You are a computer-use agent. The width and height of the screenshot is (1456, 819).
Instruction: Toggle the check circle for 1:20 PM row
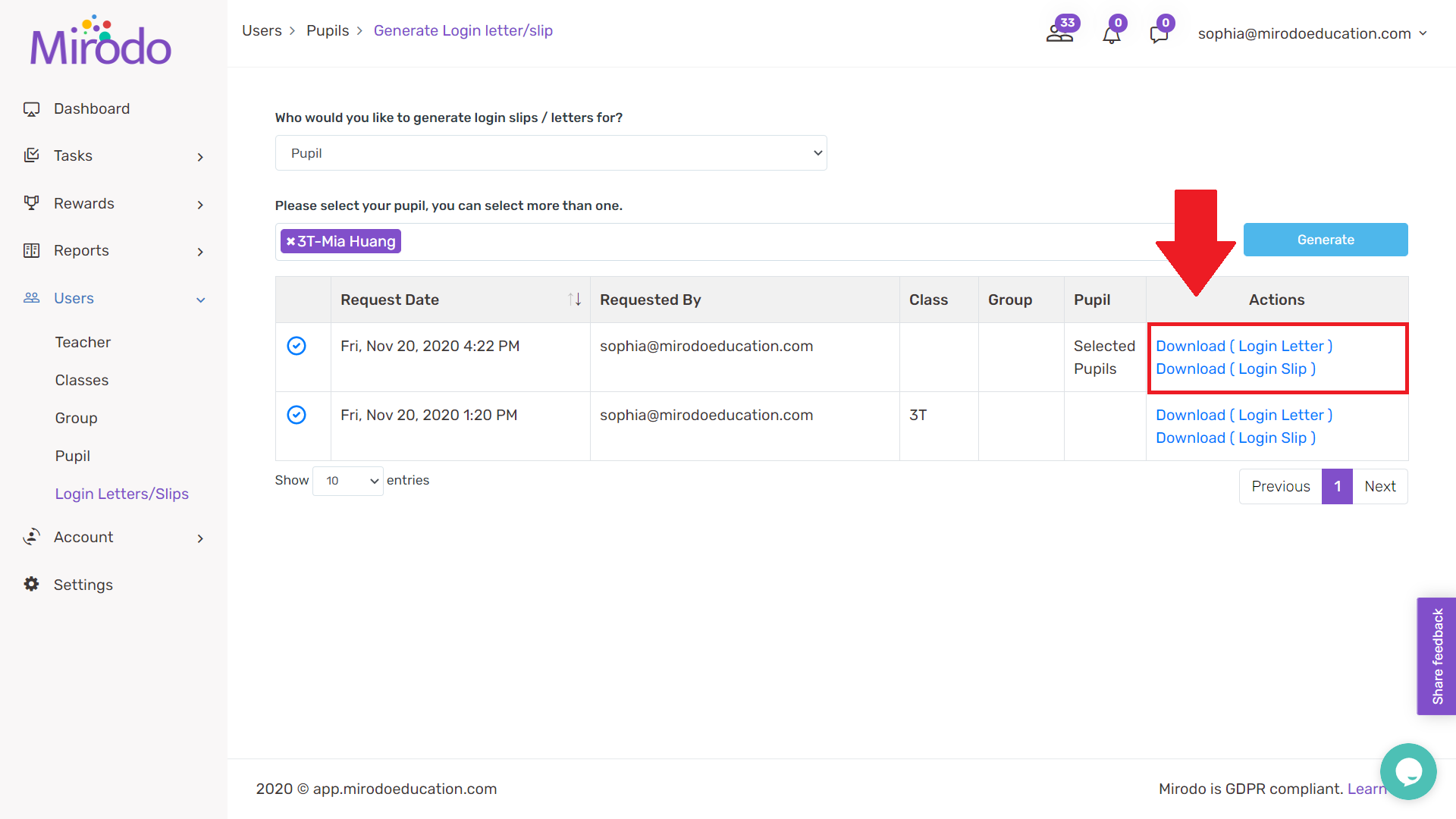(x=297, y=415)
